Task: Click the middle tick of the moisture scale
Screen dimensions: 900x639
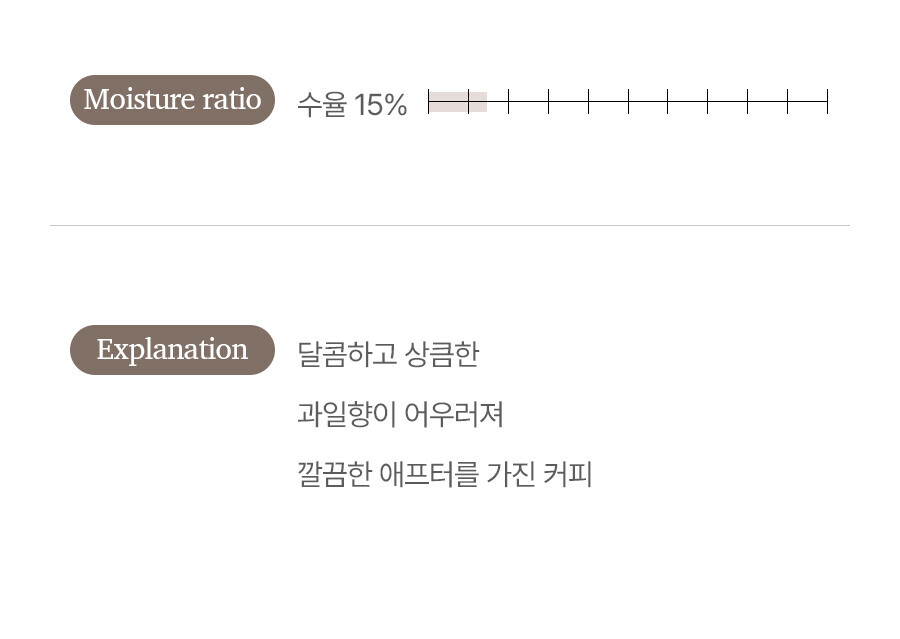Action: pos(628,102)
